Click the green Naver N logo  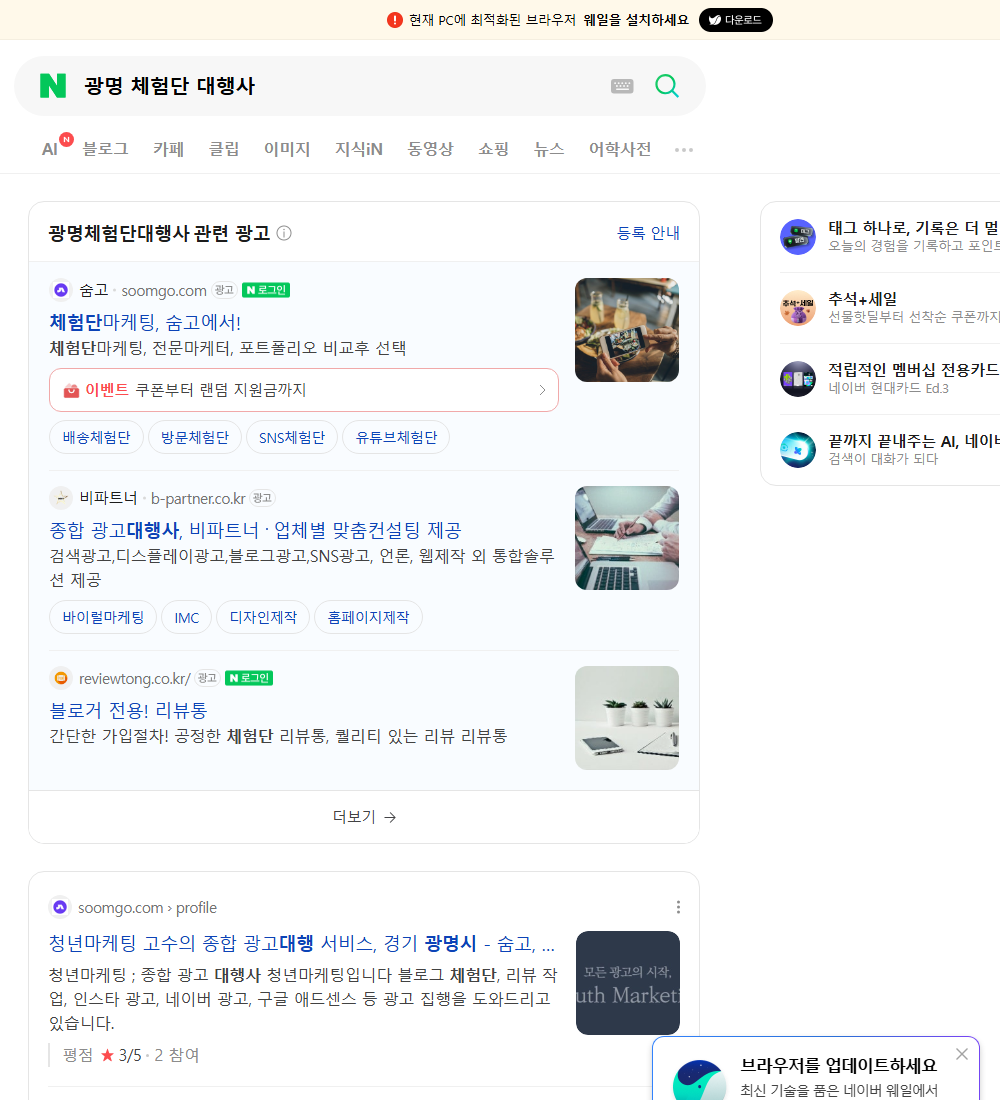click(x=53, y=86)
